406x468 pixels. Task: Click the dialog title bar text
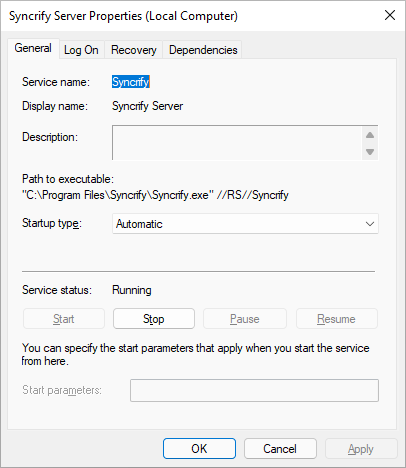123,16
